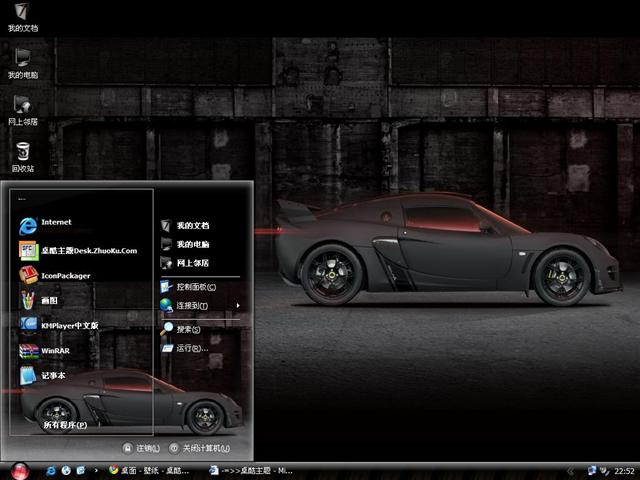Screen dimensions: 640x480
Task: Open 记事本 (Notepad) from the Start menu
Action: pyautogui.click(x=52, y=376)
